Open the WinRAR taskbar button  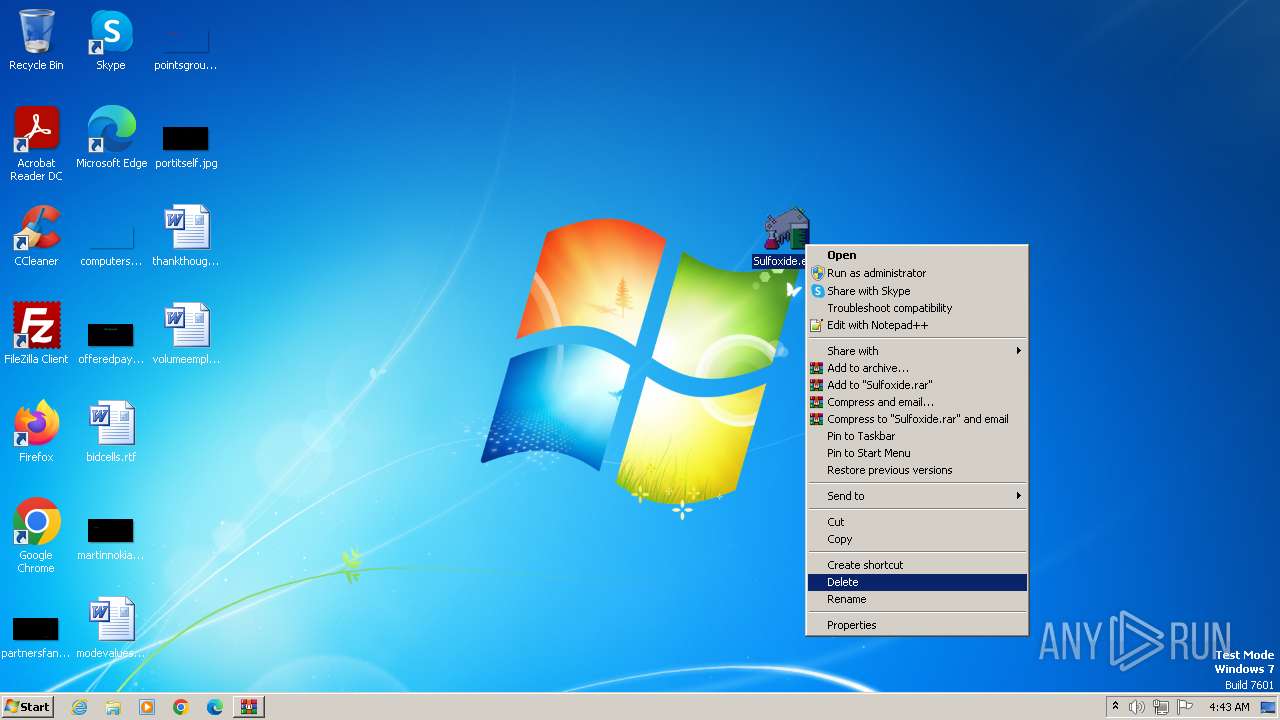pos(249,707)
